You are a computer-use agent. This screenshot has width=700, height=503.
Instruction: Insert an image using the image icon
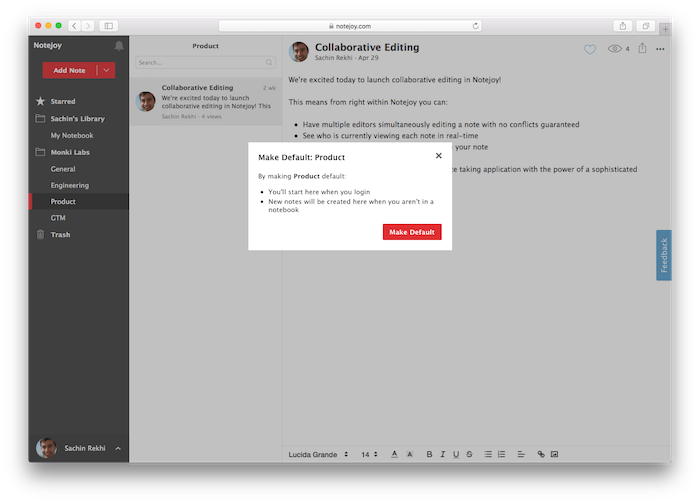(x=554, y=454)
